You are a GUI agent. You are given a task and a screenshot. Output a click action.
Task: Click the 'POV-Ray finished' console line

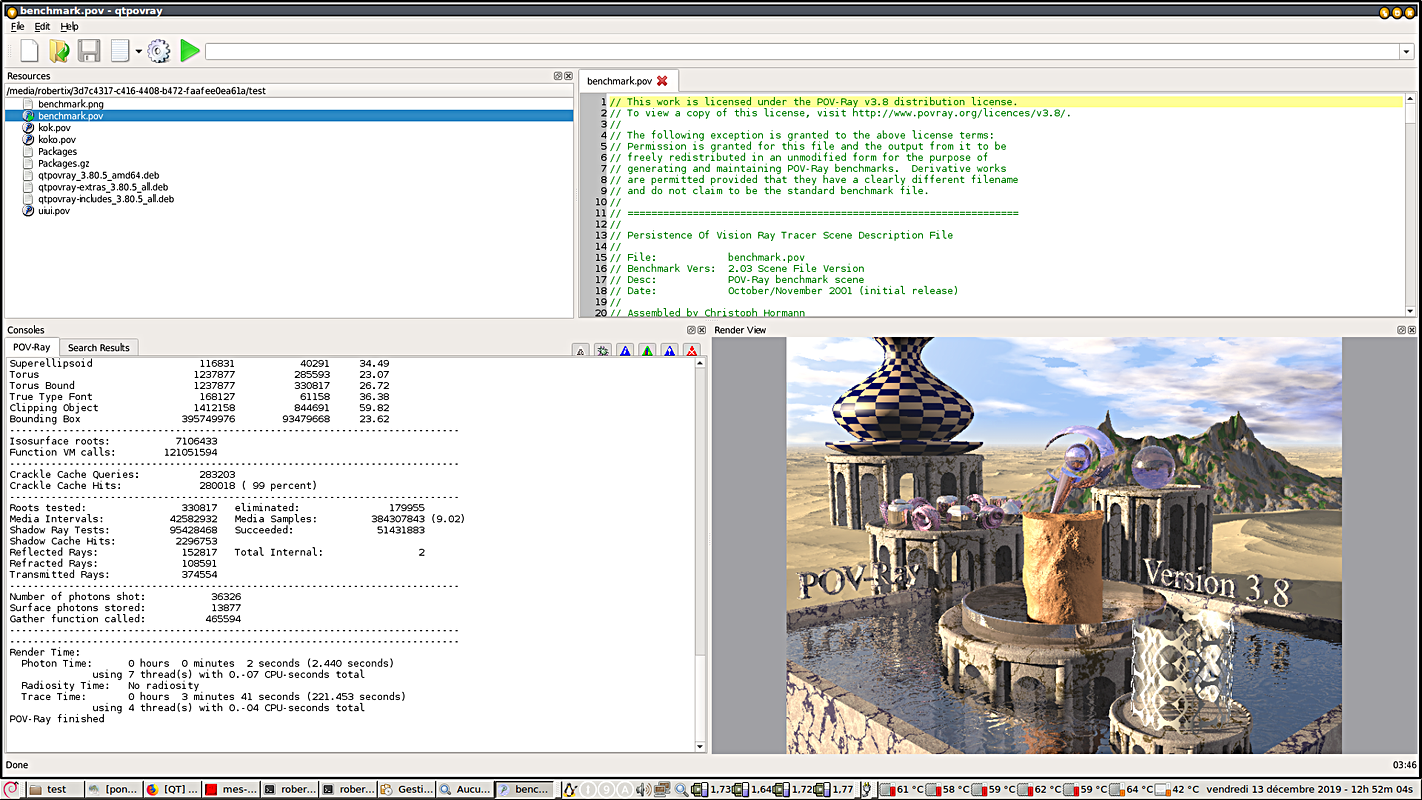[x=57, y=719]
